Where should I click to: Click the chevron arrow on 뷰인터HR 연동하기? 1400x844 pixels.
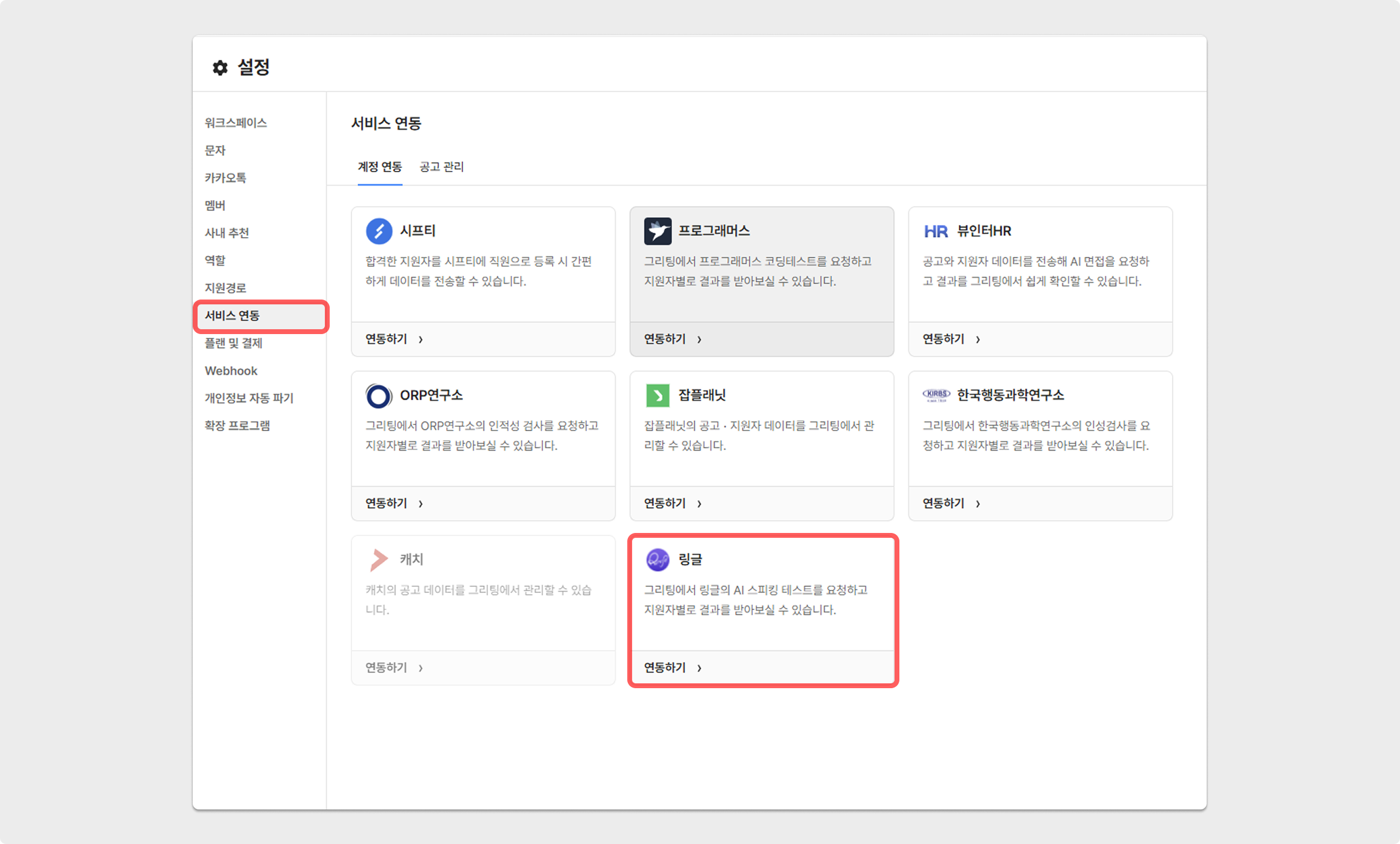coord(978,340)
